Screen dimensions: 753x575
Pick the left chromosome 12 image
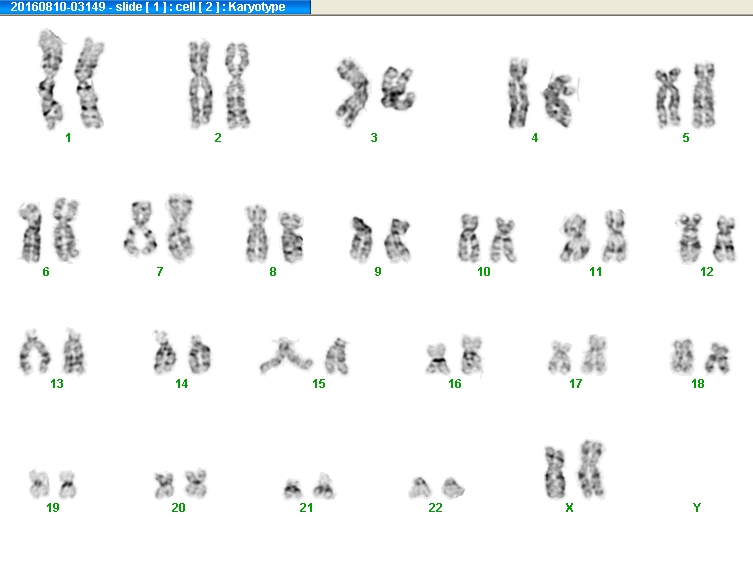(690, 238)
